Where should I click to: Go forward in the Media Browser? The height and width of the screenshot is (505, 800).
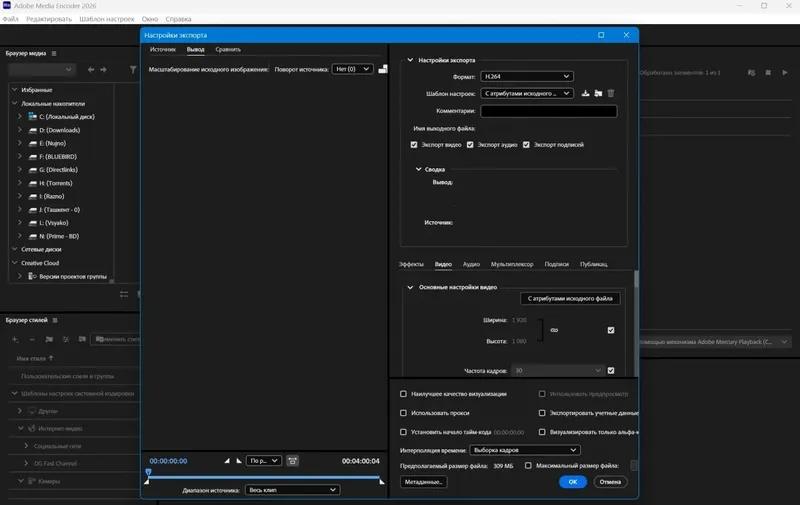(x=104, y=69)
